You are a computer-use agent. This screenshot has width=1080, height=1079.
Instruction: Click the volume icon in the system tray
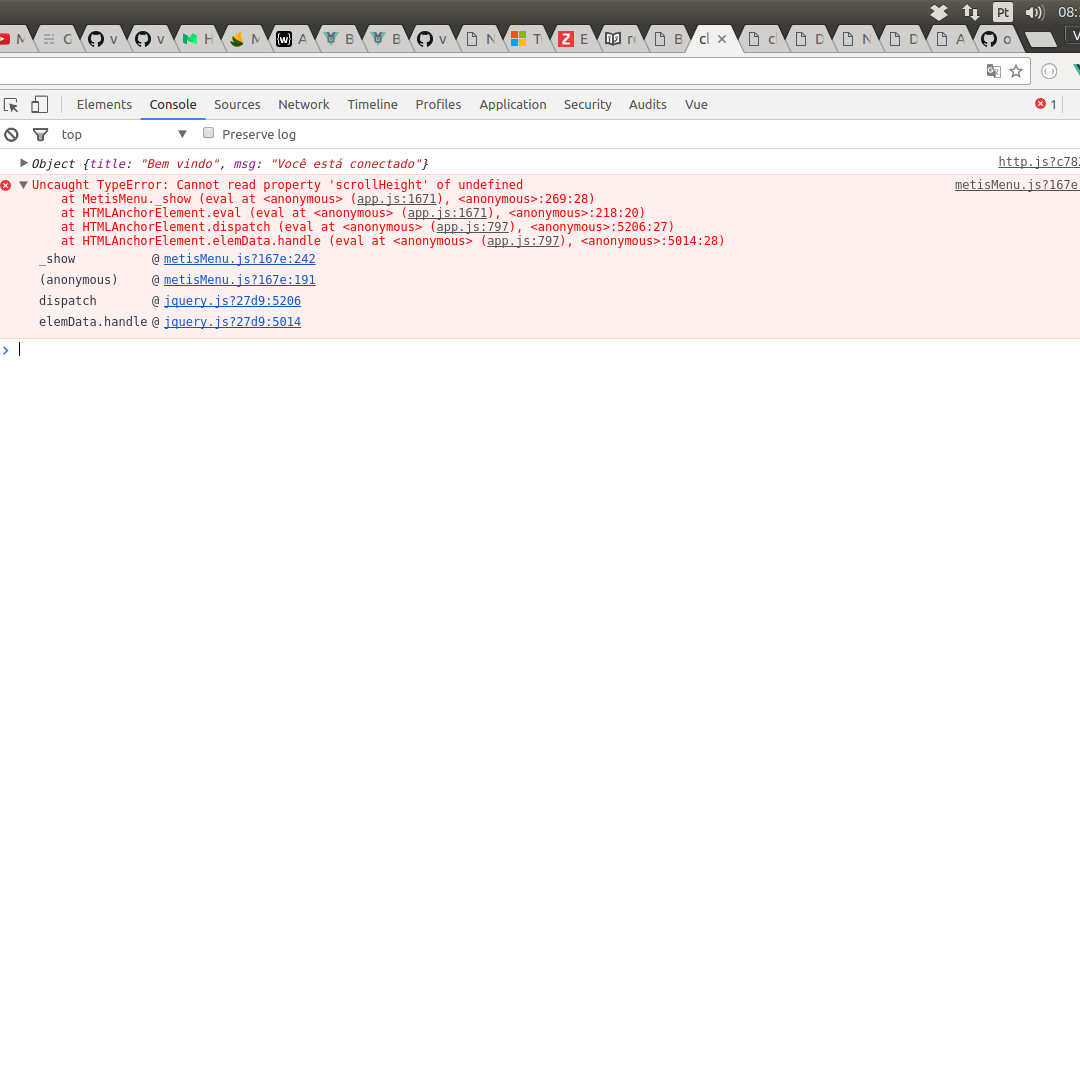[1033, 12]
